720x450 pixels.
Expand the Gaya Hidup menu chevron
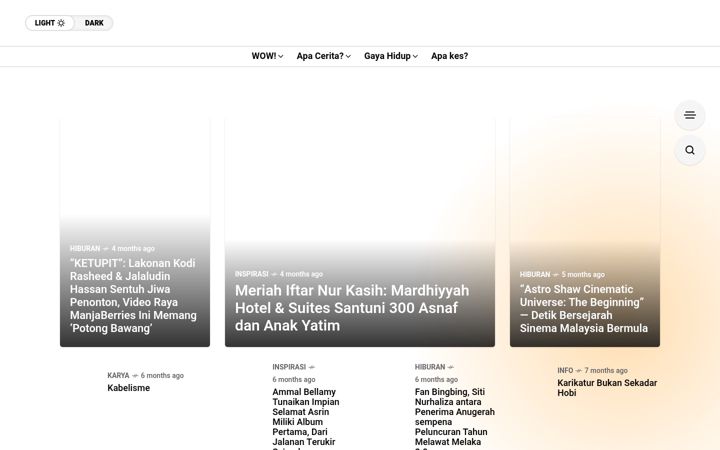(x=415, y=56)
